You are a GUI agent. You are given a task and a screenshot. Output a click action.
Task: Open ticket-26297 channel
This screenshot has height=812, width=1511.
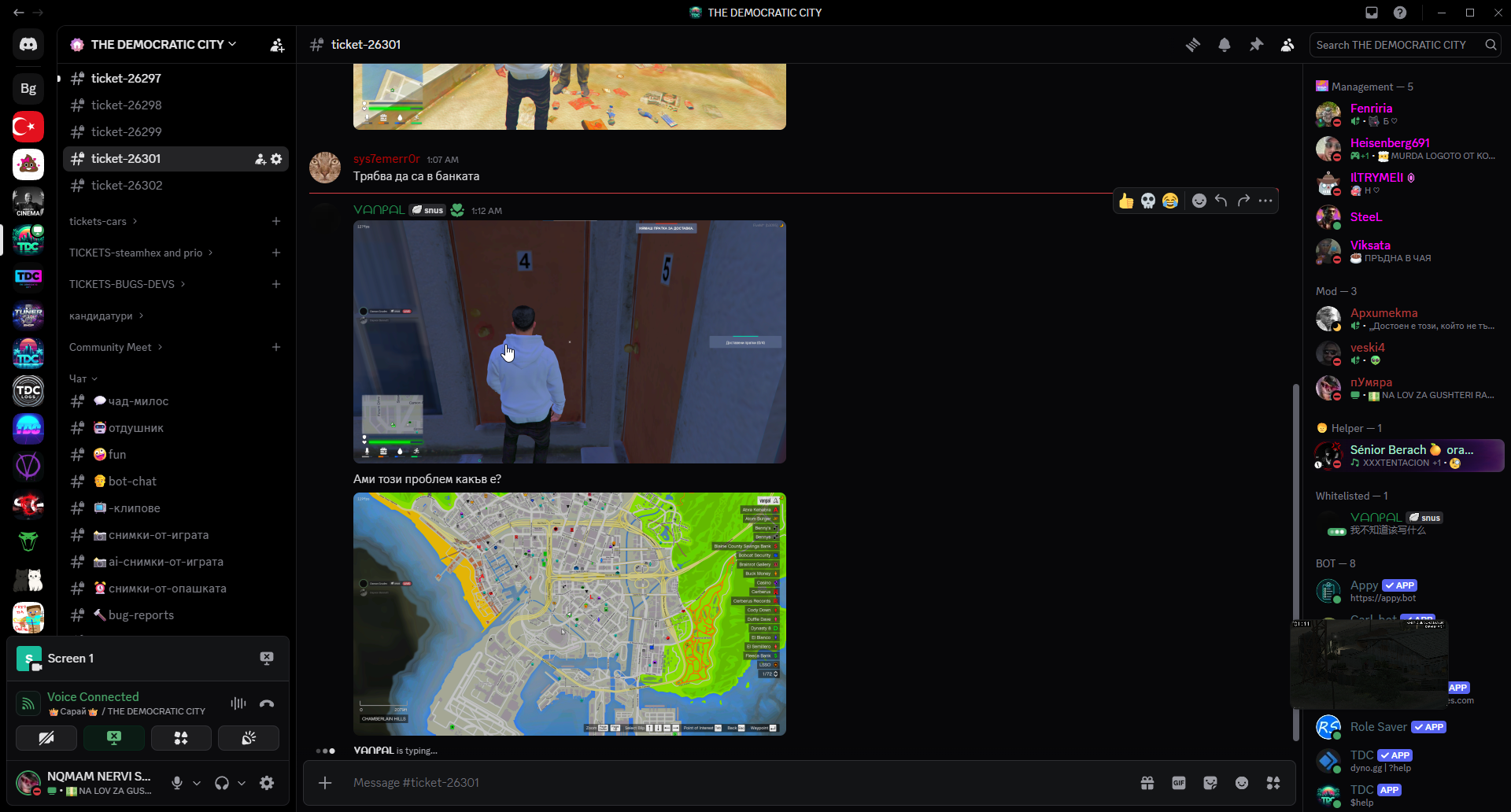pos(175,79)
